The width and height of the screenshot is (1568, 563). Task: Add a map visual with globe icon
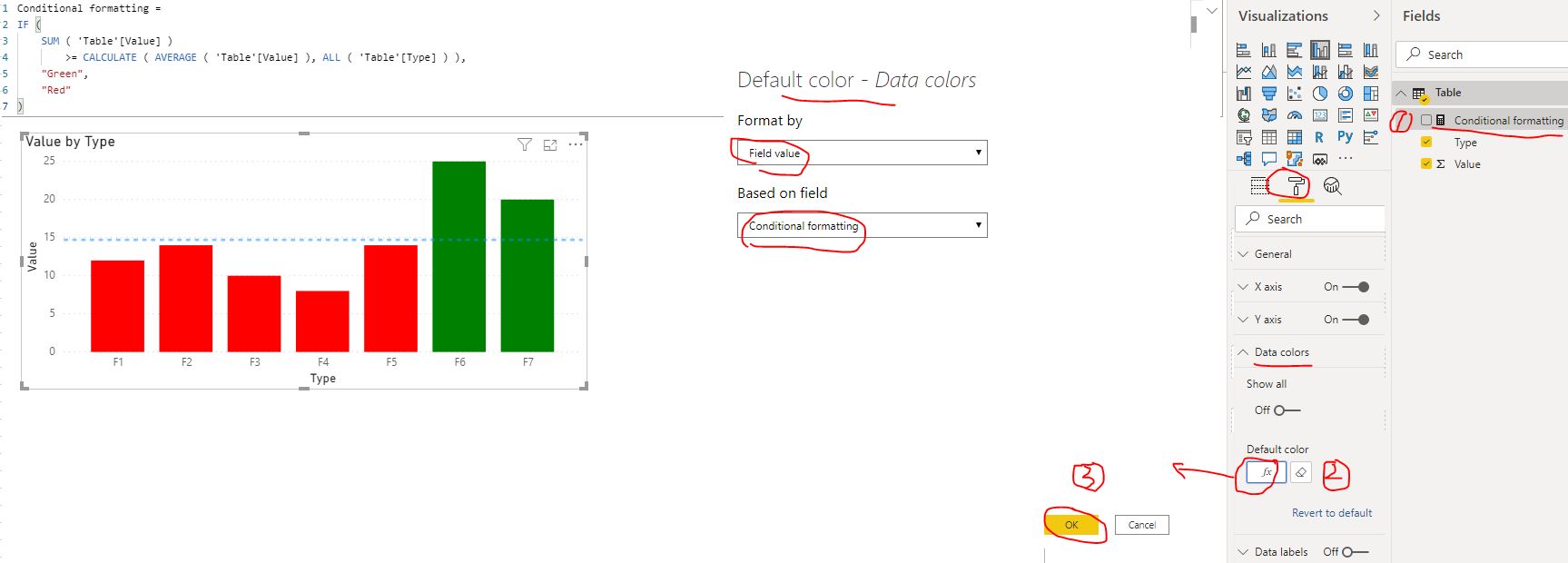click(1244, 115)
